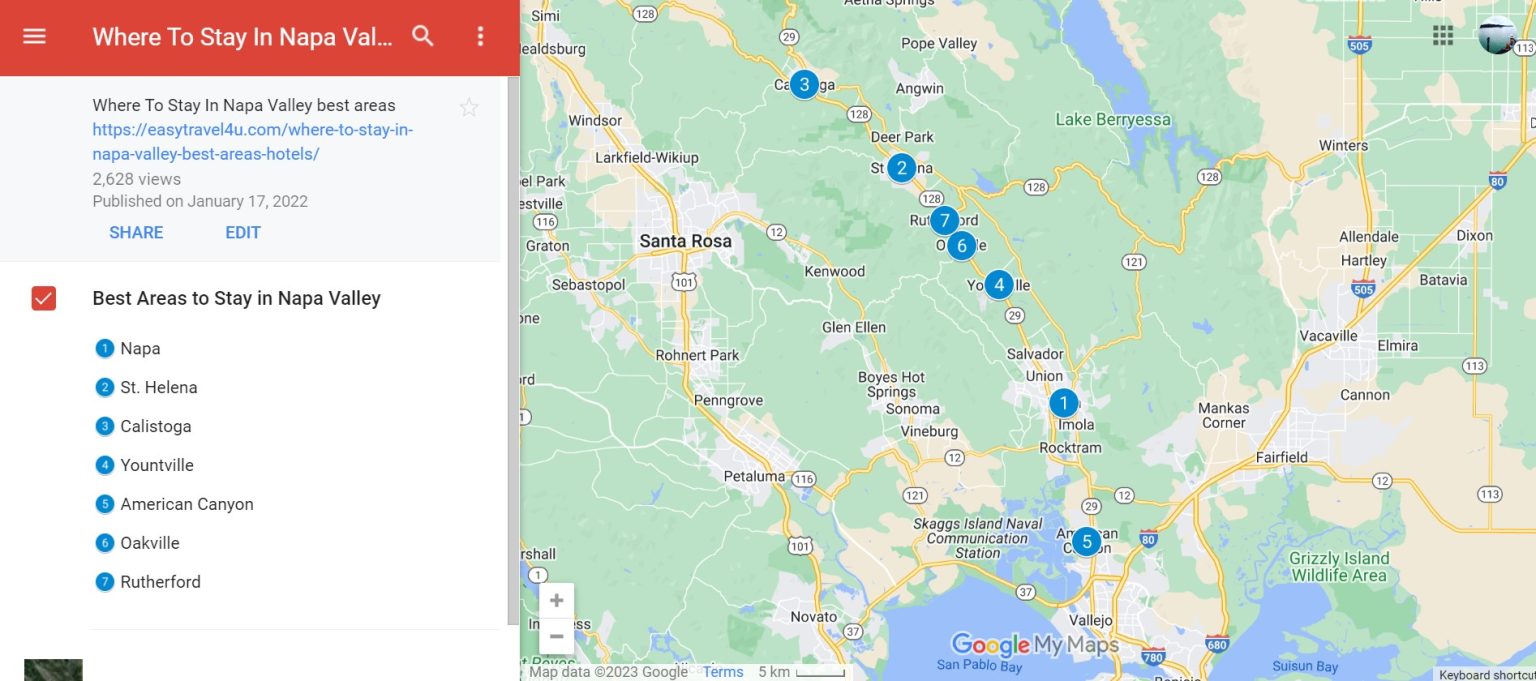1536x681 pixels.
Task: Open the Google apps grid
Action: coord(1443,34)
